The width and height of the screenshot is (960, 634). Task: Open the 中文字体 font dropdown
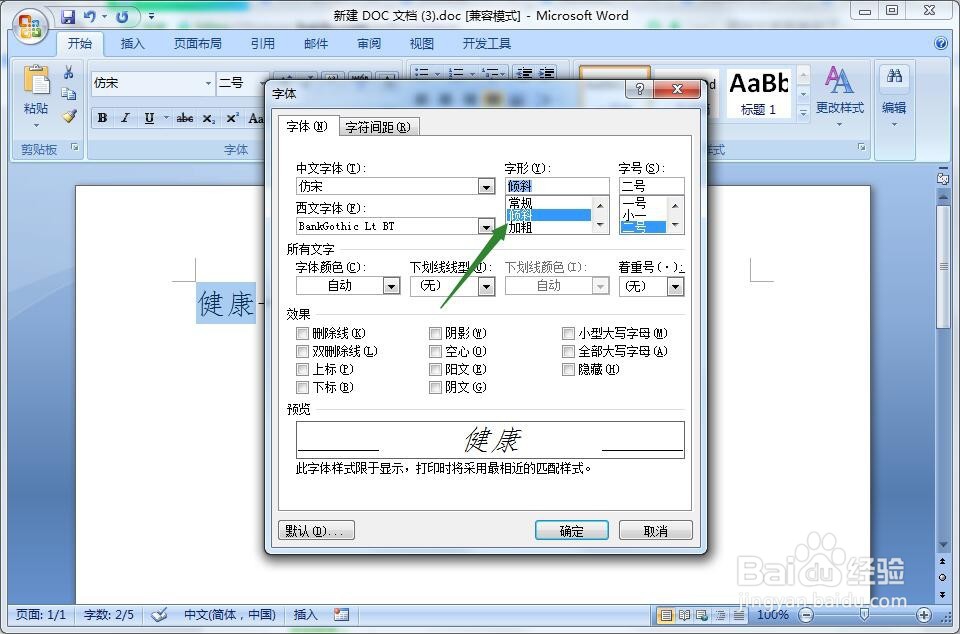(x=486, y=186)
